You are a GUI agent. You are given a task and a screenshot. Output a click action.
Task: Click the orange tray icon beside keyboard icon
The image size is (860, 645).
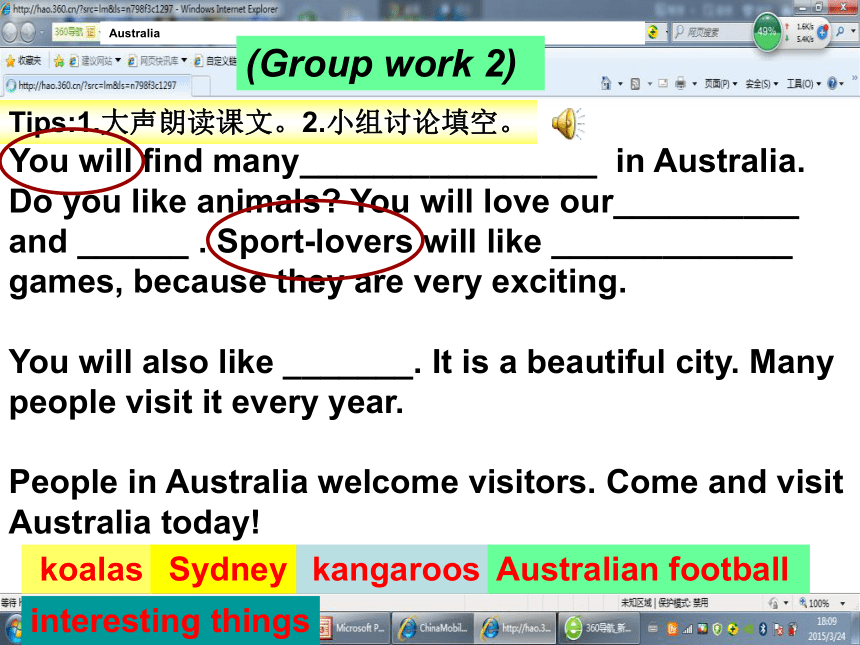[x=672, y=629]
